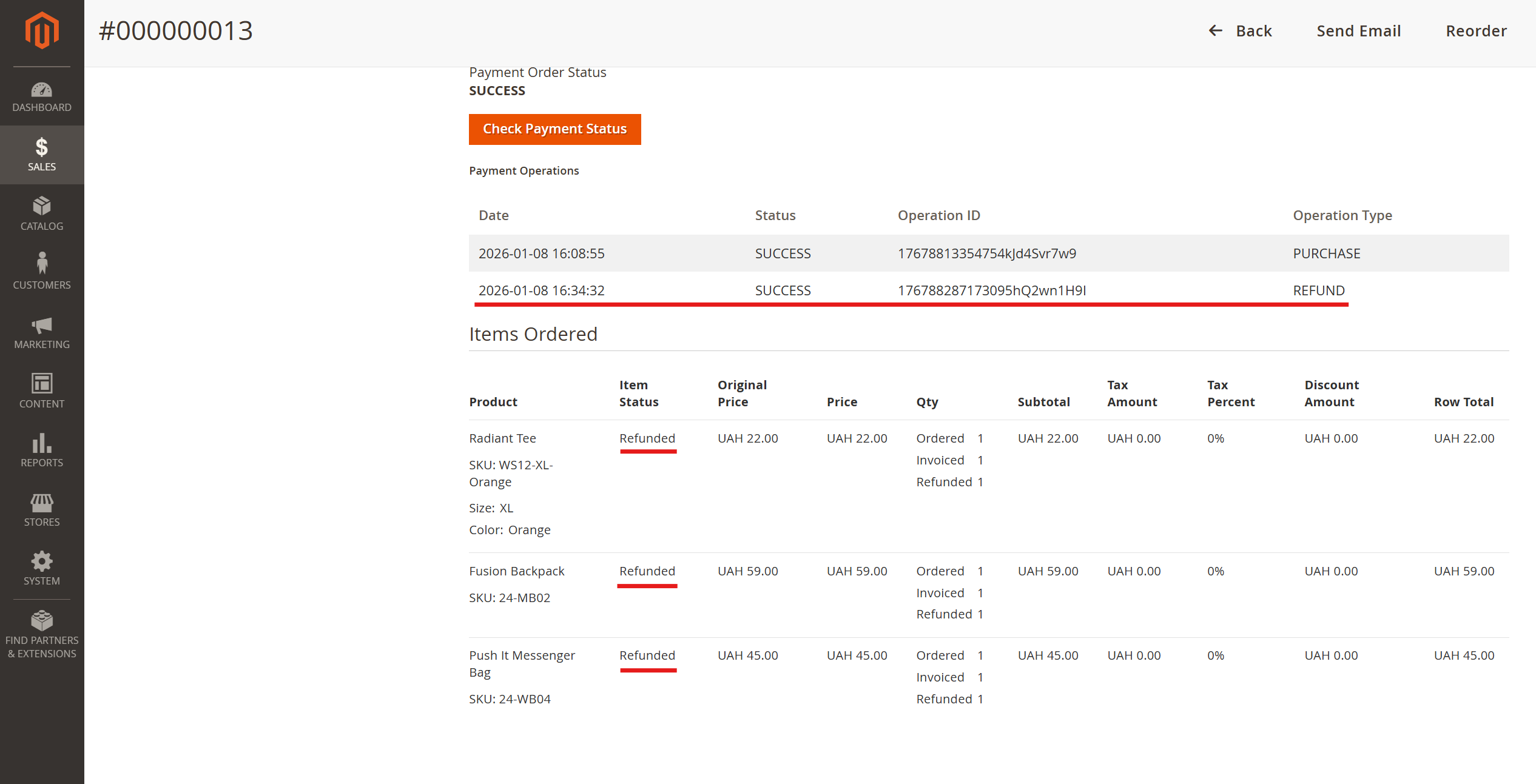
Task: Open the System gear icon menu
Action: pyautogui.click(x=42, y=561)
